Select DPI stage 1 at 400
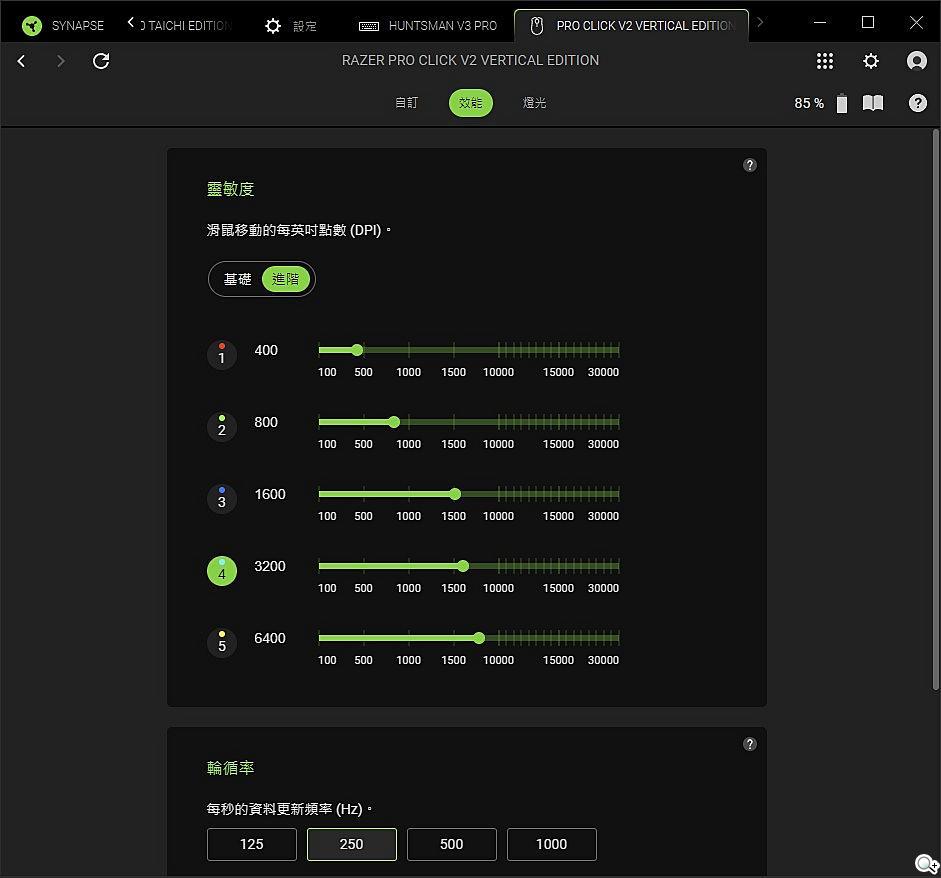The width and height of the screenshot is (941, 878). (222, 355)
